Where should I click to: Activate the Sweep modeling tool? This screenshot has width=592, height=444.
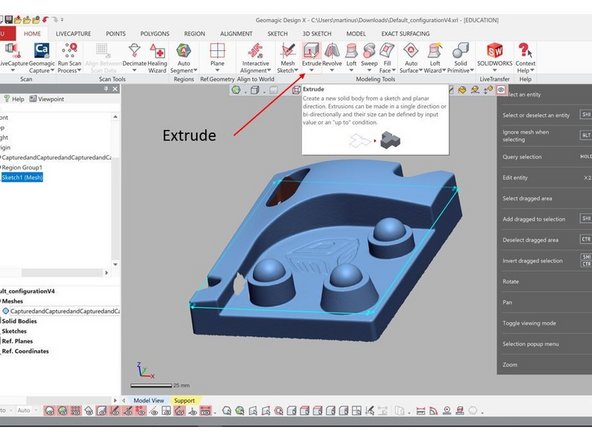(369, 50)
